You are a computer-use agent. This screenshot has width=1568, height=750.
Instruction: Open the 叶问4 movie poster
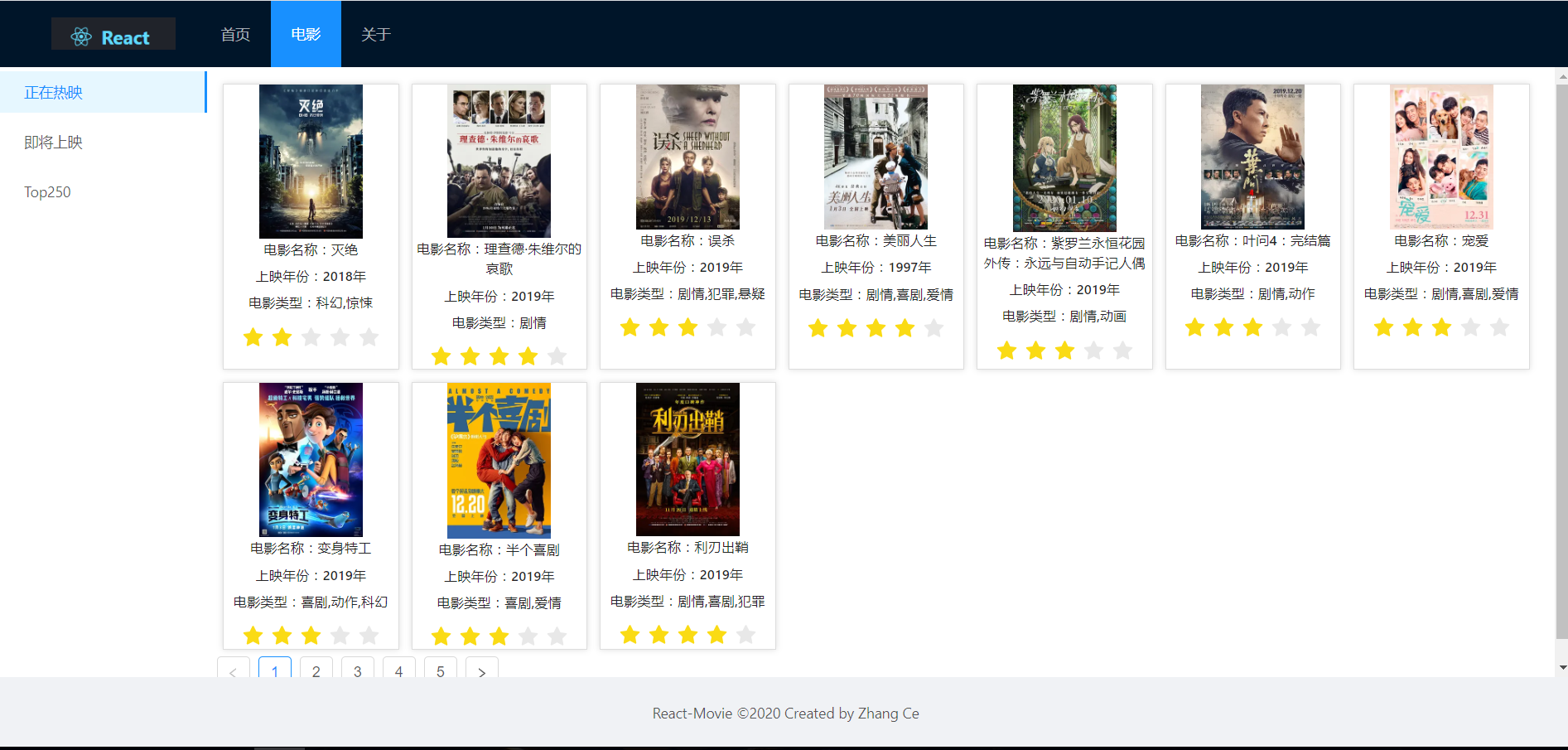pyautogui.click(x=1252, y=157)
